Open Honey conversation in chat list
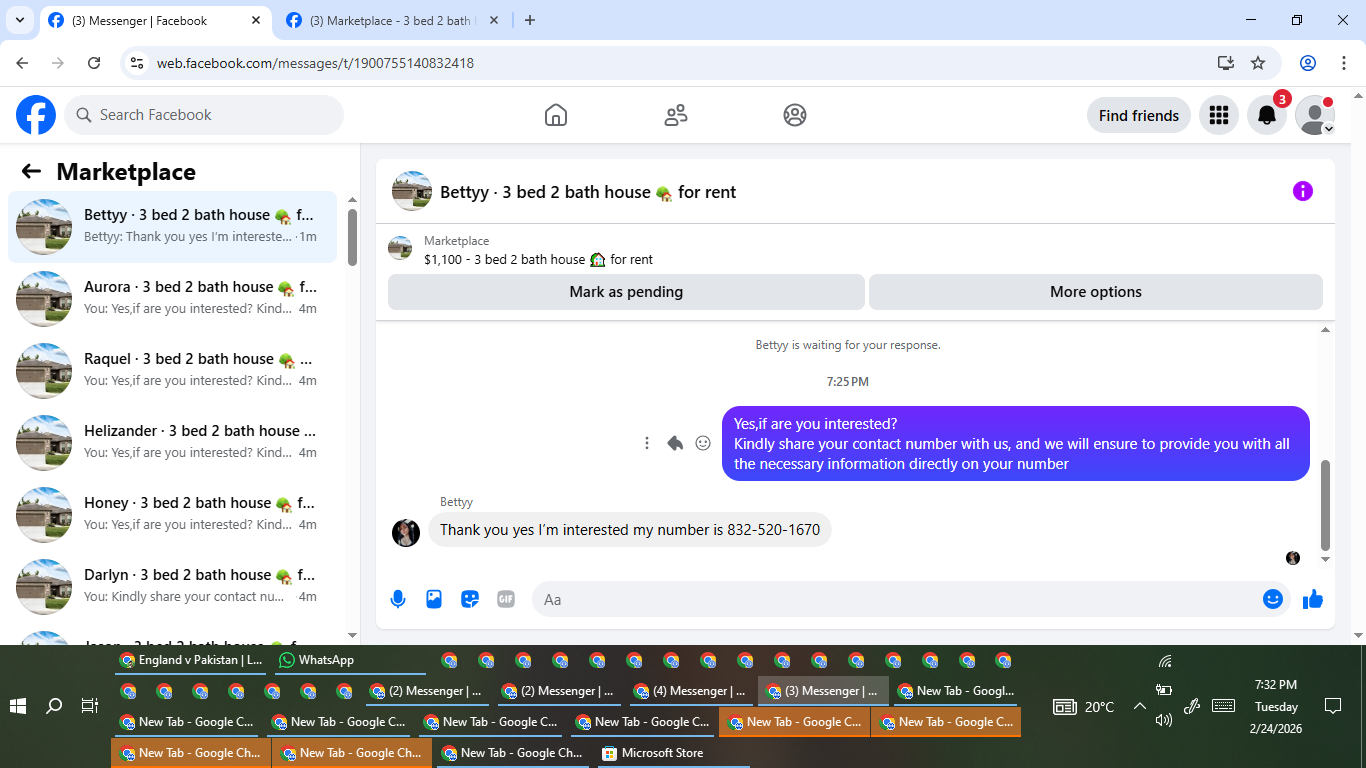This screenshot has width=1366, height=768. click(173, 515)
